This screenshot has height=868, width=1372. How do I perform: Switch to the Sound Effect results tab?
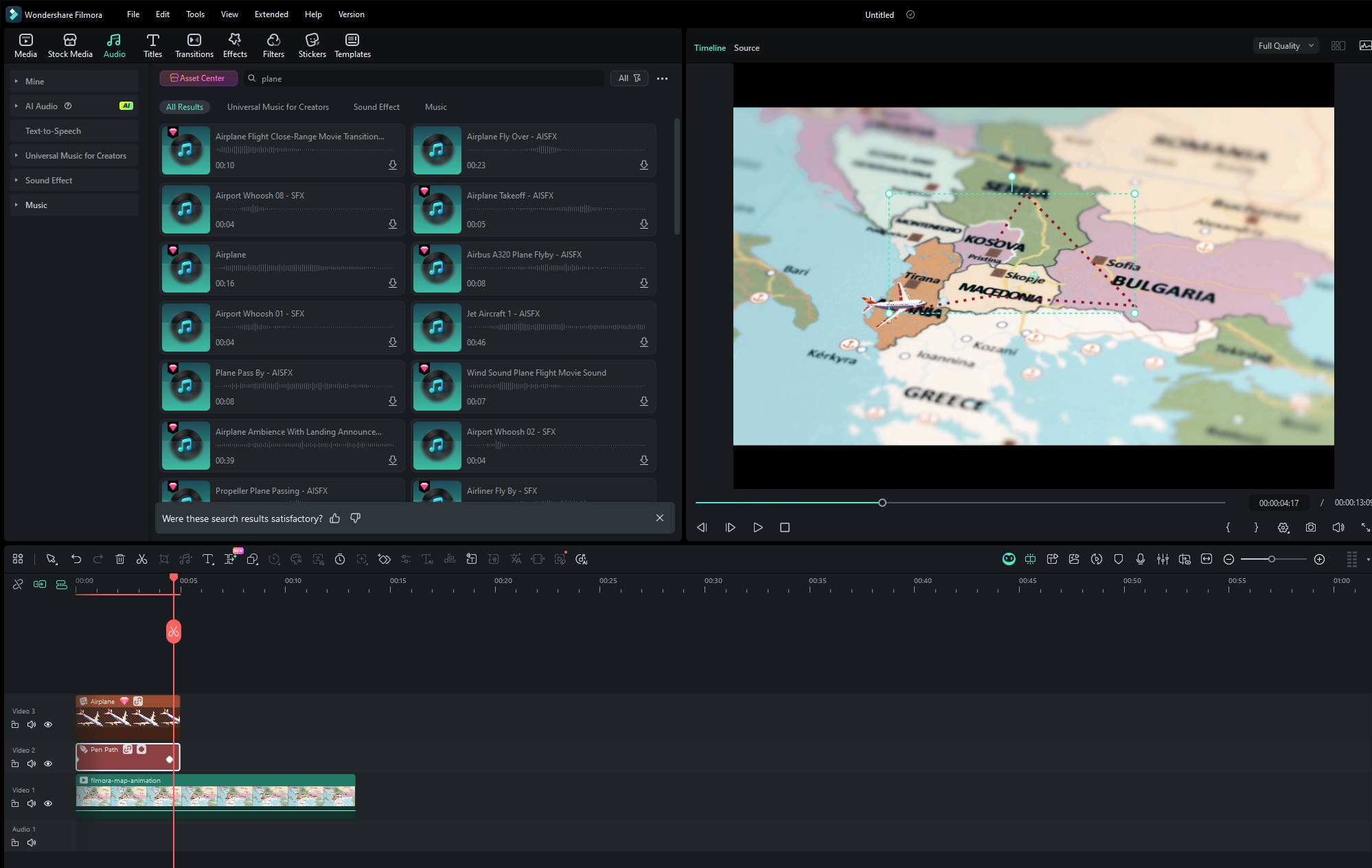tap(376, 107)
